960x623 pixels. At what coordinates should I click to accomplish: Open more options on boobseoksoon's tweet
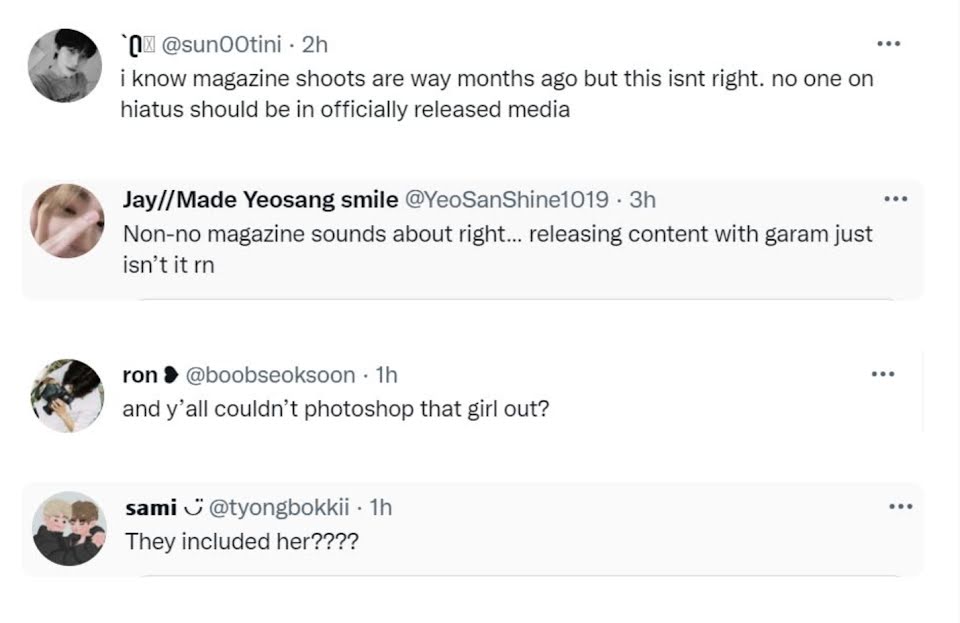coord(883,374)
